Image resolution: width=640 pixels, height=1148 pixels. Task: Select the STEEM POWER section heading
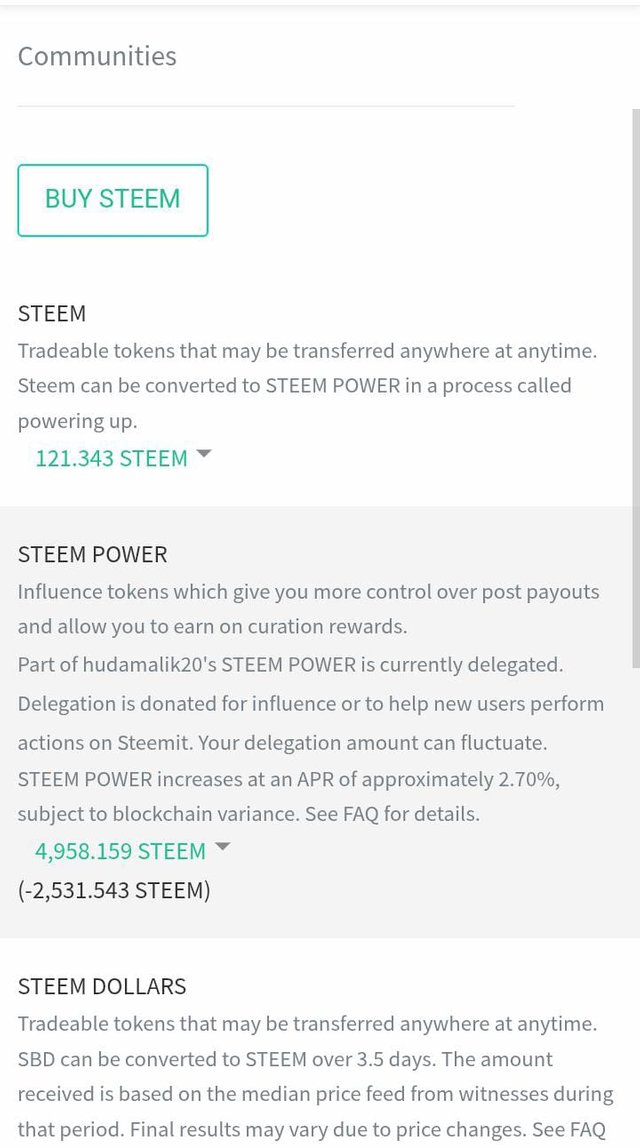tap(92, 554)
